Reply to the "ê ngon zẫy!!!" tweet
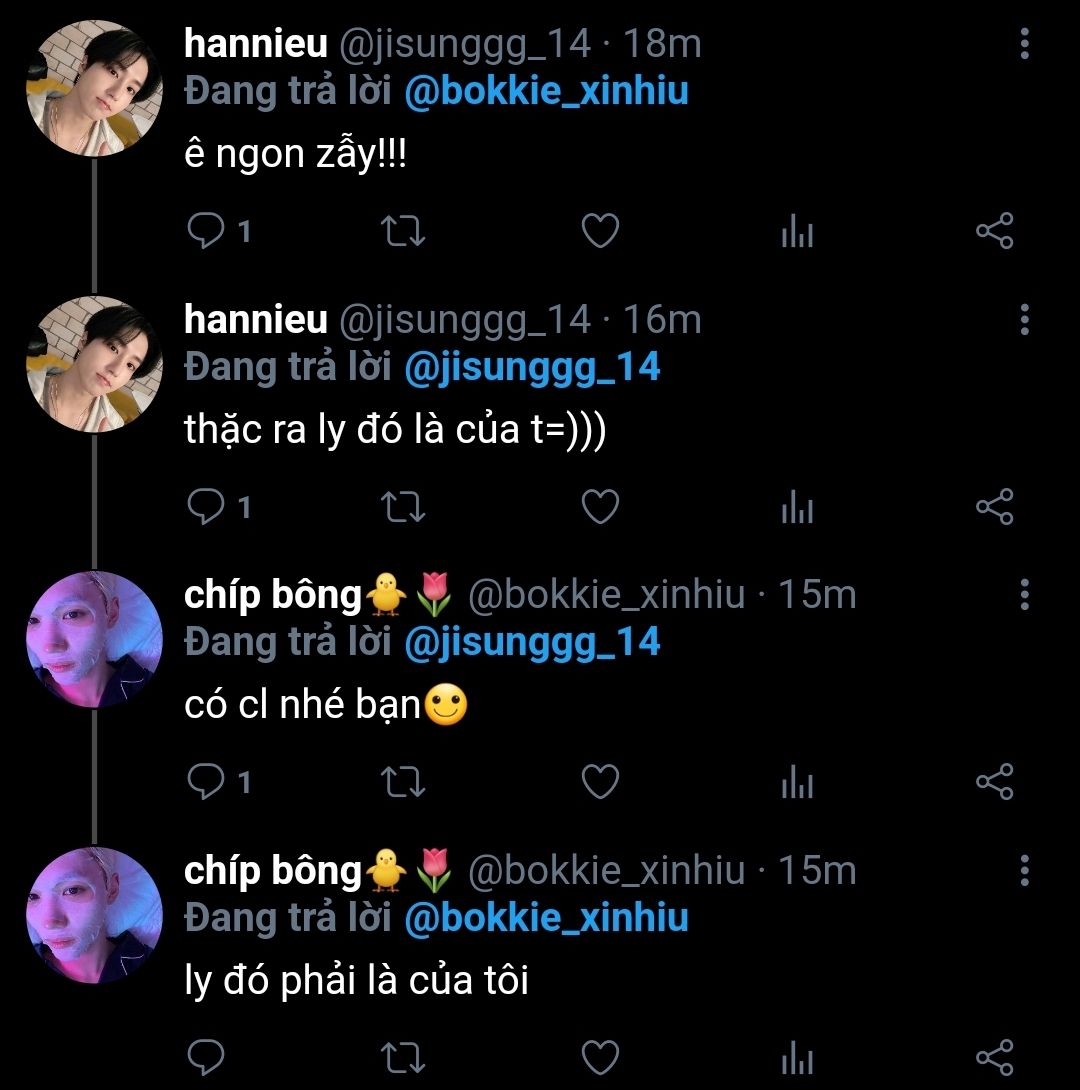 point(207,232)
